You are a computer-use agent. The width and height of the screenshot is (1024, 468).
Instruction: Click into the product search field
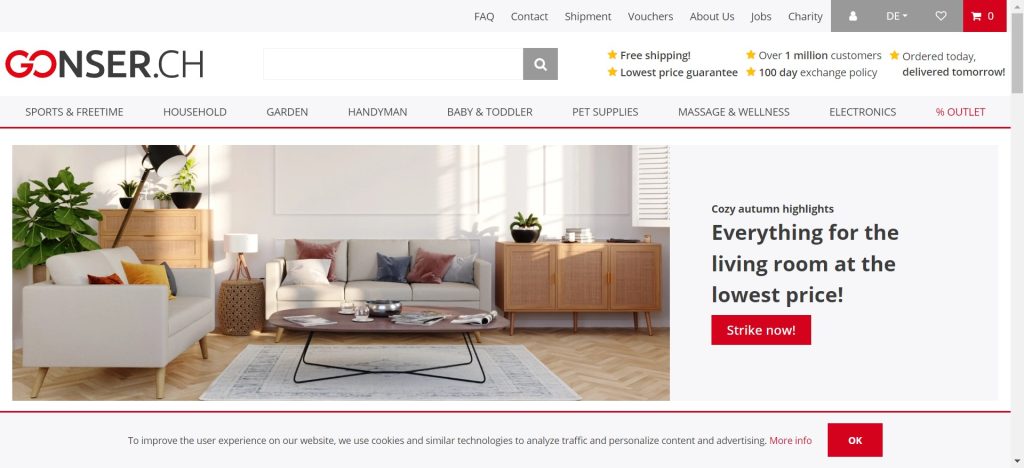click(x=393, y=64)
